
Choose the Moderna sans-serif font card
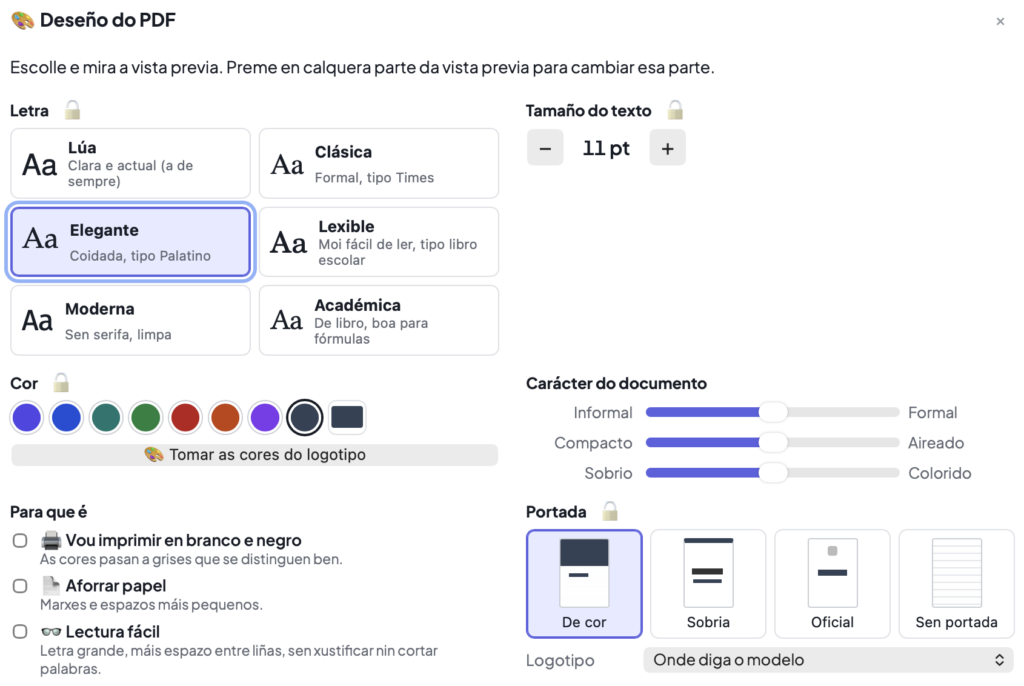tap(131, 320)
